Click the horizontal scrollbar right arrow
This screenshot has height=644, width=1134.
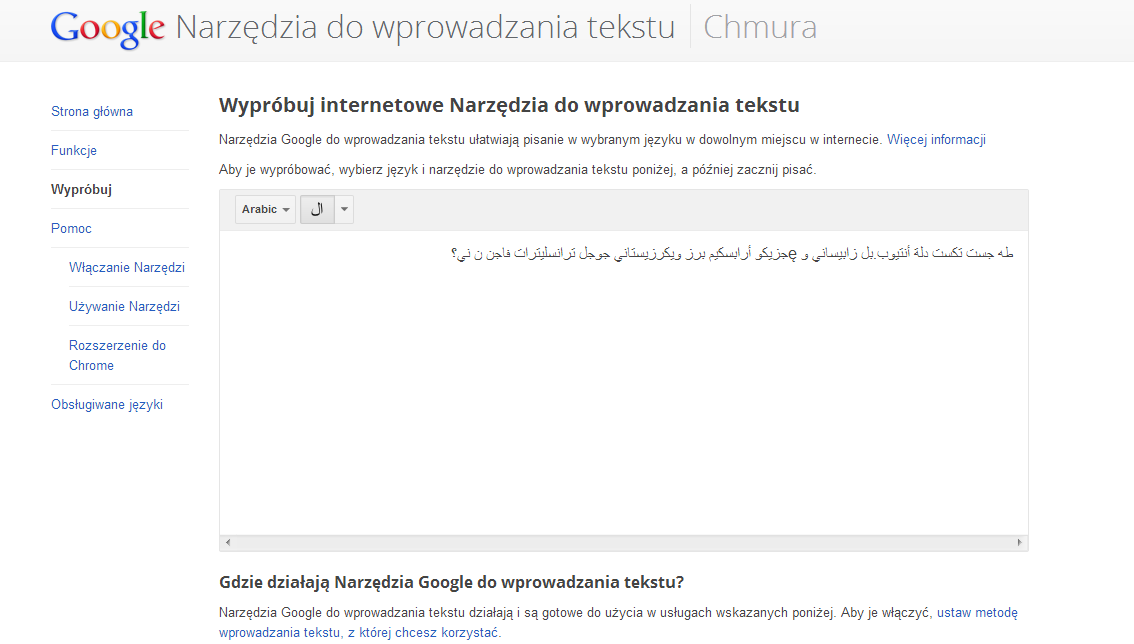[x=1020, y=542]
